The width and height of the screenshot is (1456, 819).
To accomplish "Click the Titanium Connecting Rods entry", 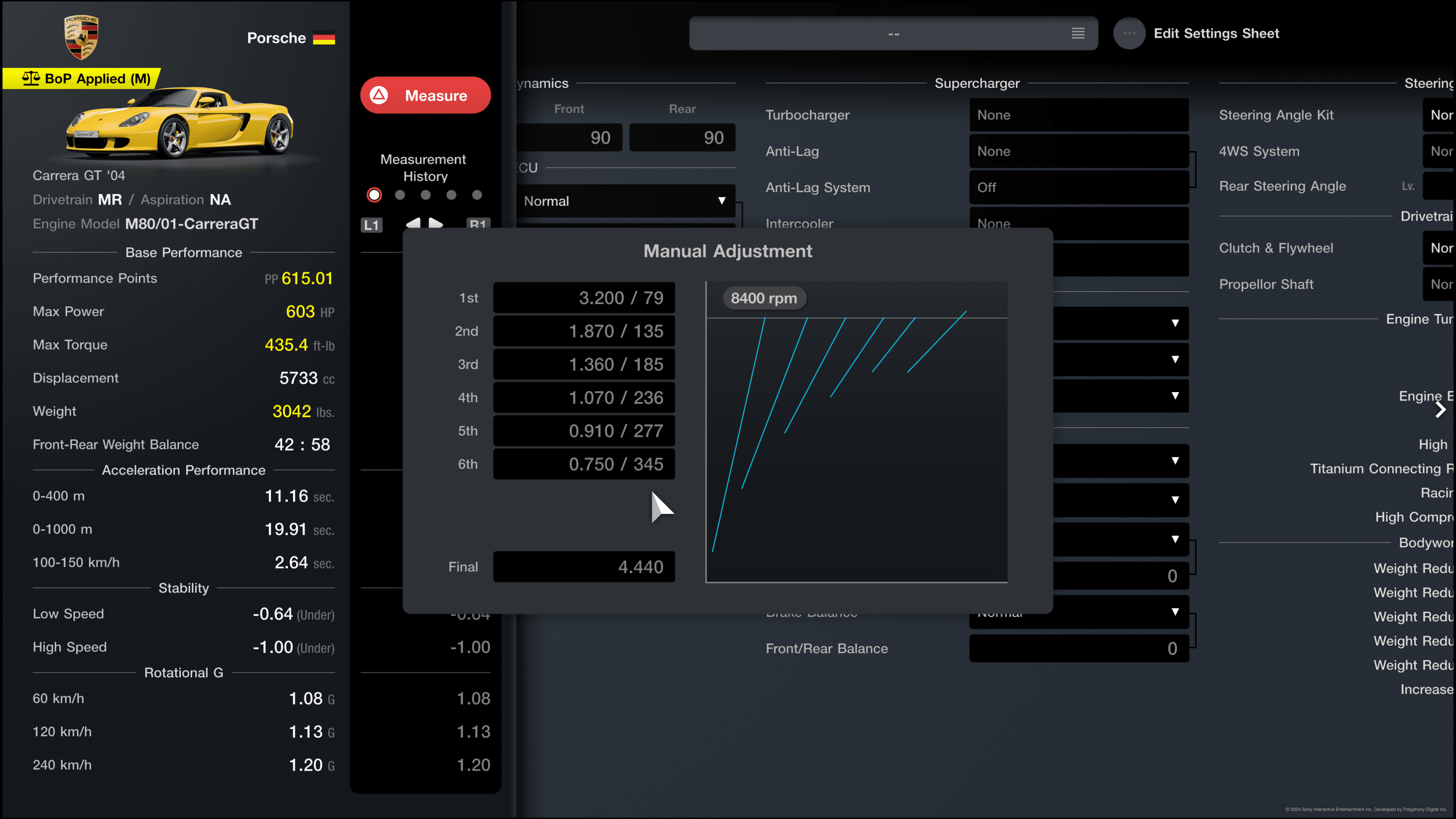I will tap(1381, 469).
